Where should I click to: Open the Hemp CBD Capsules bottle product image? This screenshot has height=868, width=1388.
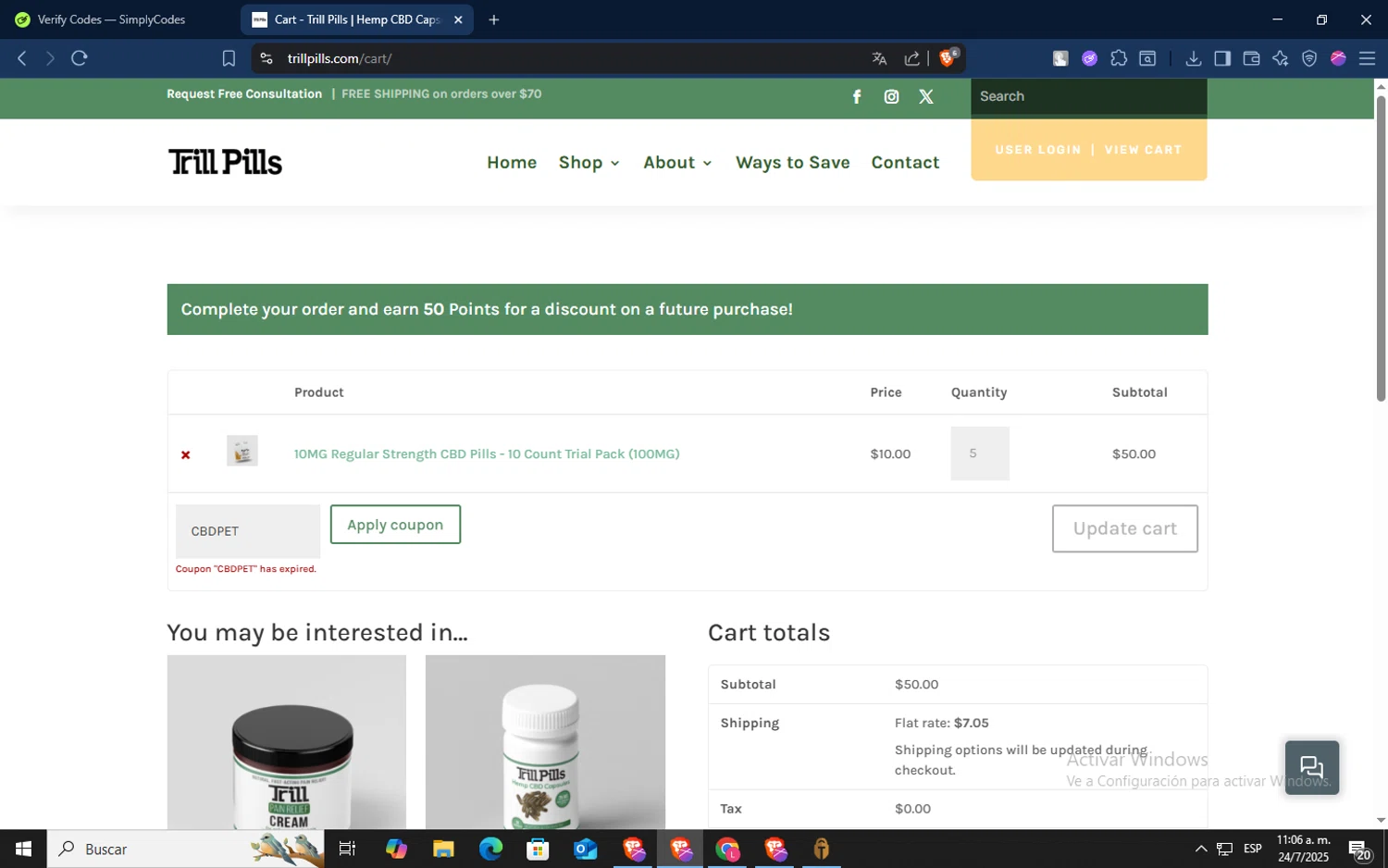coord(545,742)
